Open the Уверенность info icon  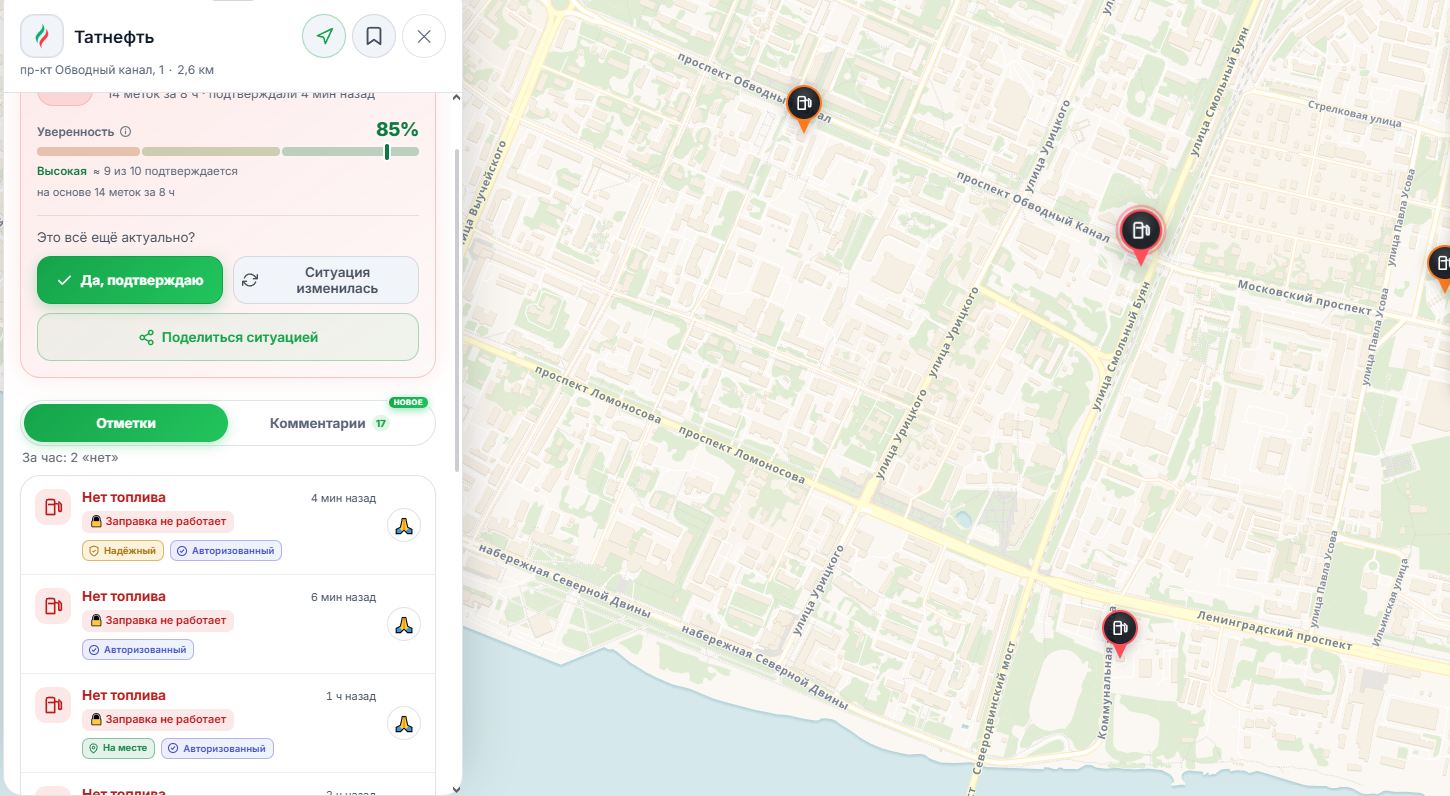coord(125,131)
